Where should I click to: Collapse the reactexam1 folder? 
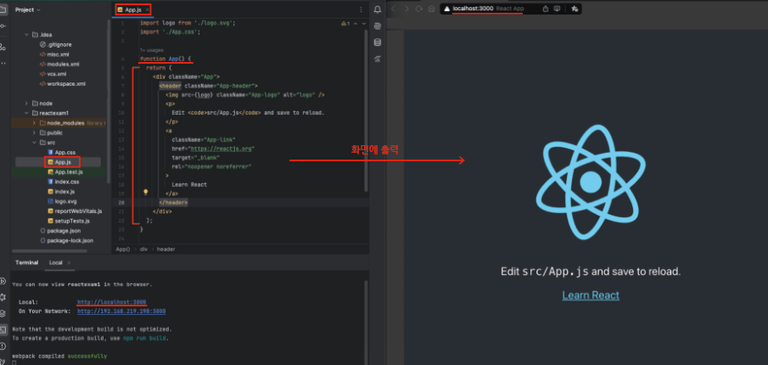tap(26, 113)
